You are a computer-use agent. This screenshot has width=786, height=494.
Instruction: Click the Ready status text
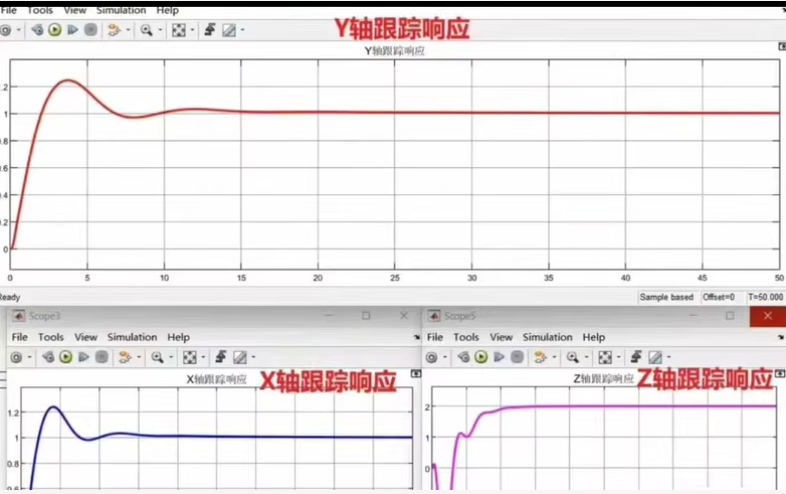(x=10, y=297)
